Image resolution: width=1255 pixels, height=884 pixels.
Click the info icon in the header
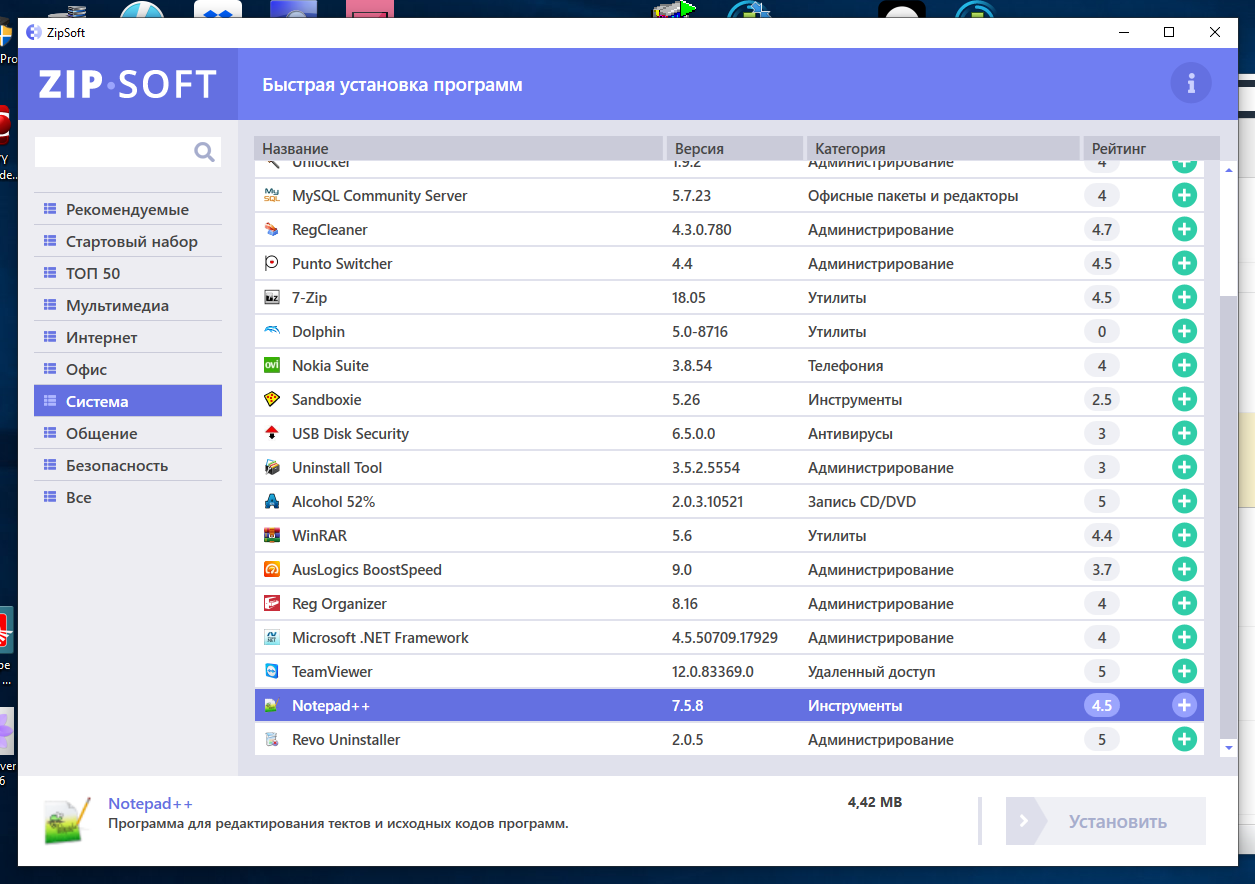[1190, 84]
